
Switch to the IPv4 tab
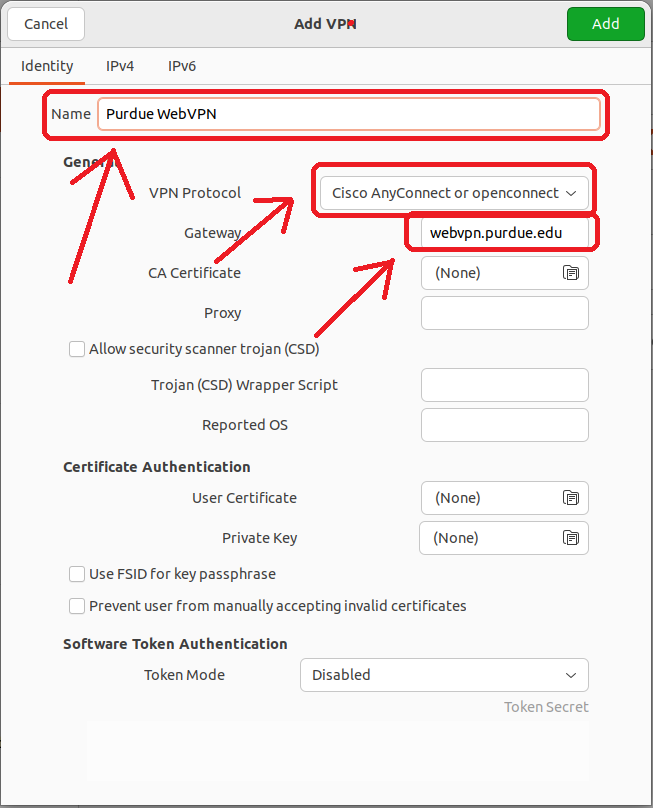click(120, 66)
